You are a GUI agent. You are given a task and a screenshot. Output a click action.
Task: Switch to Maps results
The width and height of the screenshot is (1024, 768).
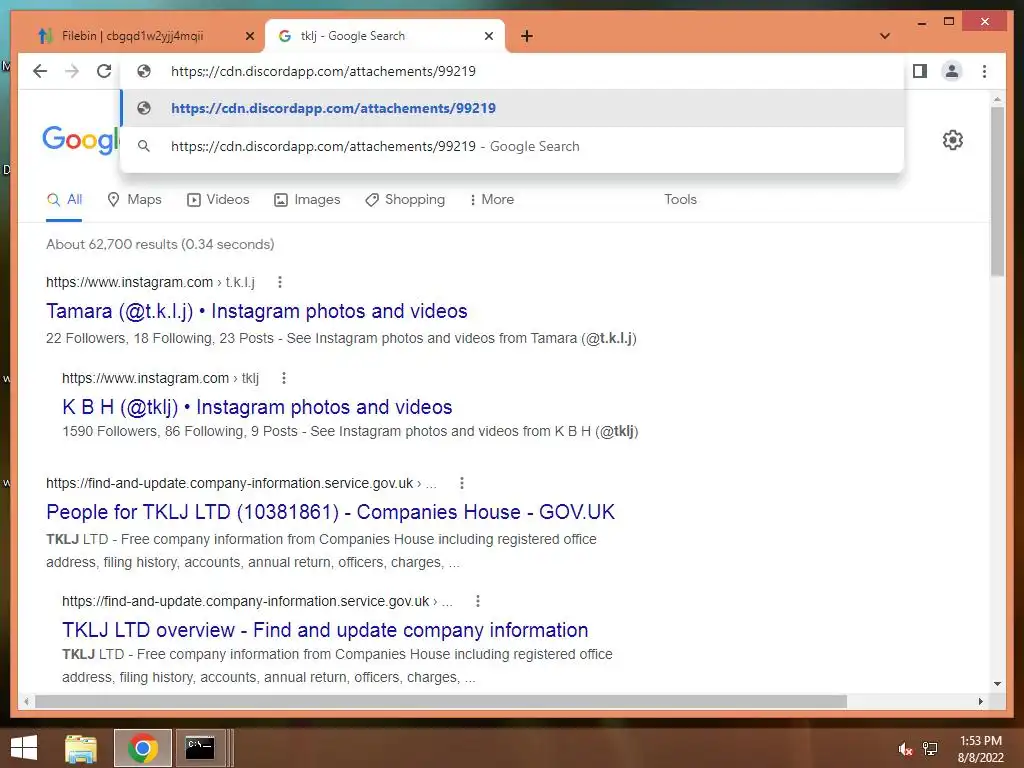click(x=134, y=200)
